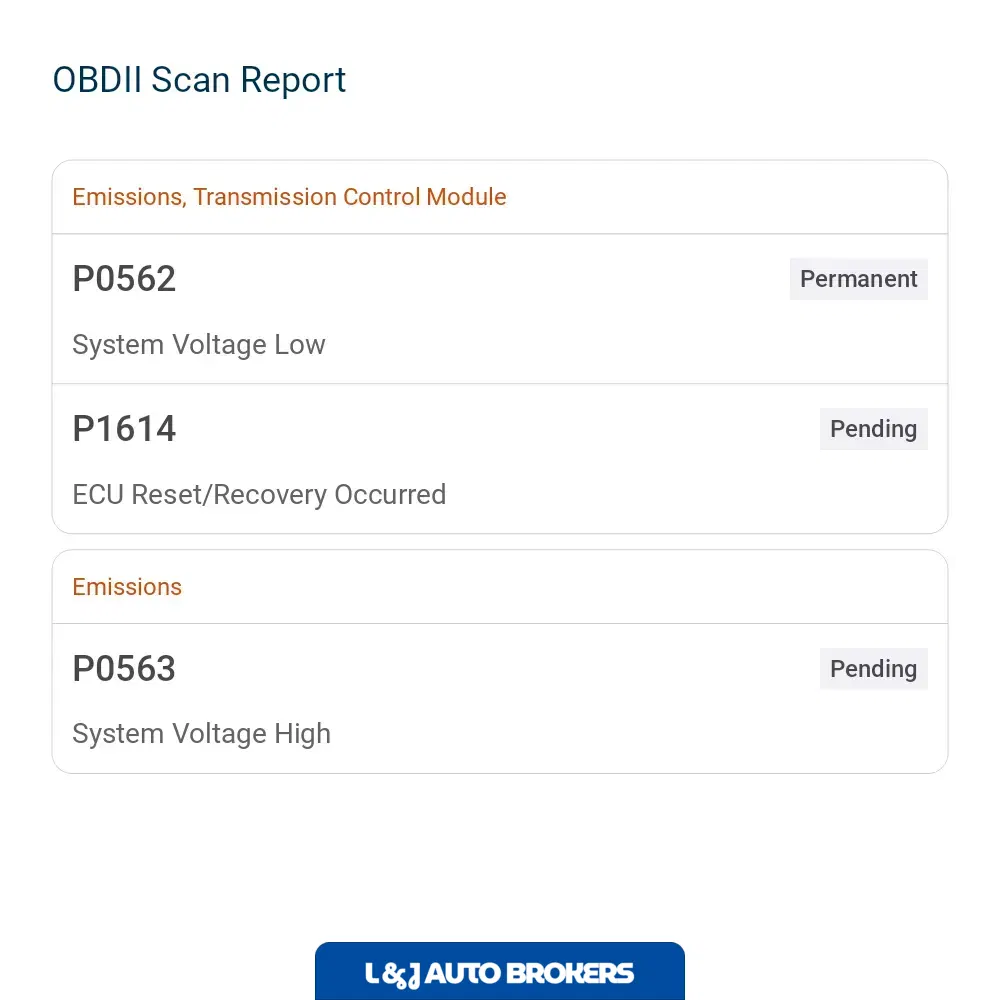Click the System Voltage Low description
1000x1000 pixels.
point(198,345)
